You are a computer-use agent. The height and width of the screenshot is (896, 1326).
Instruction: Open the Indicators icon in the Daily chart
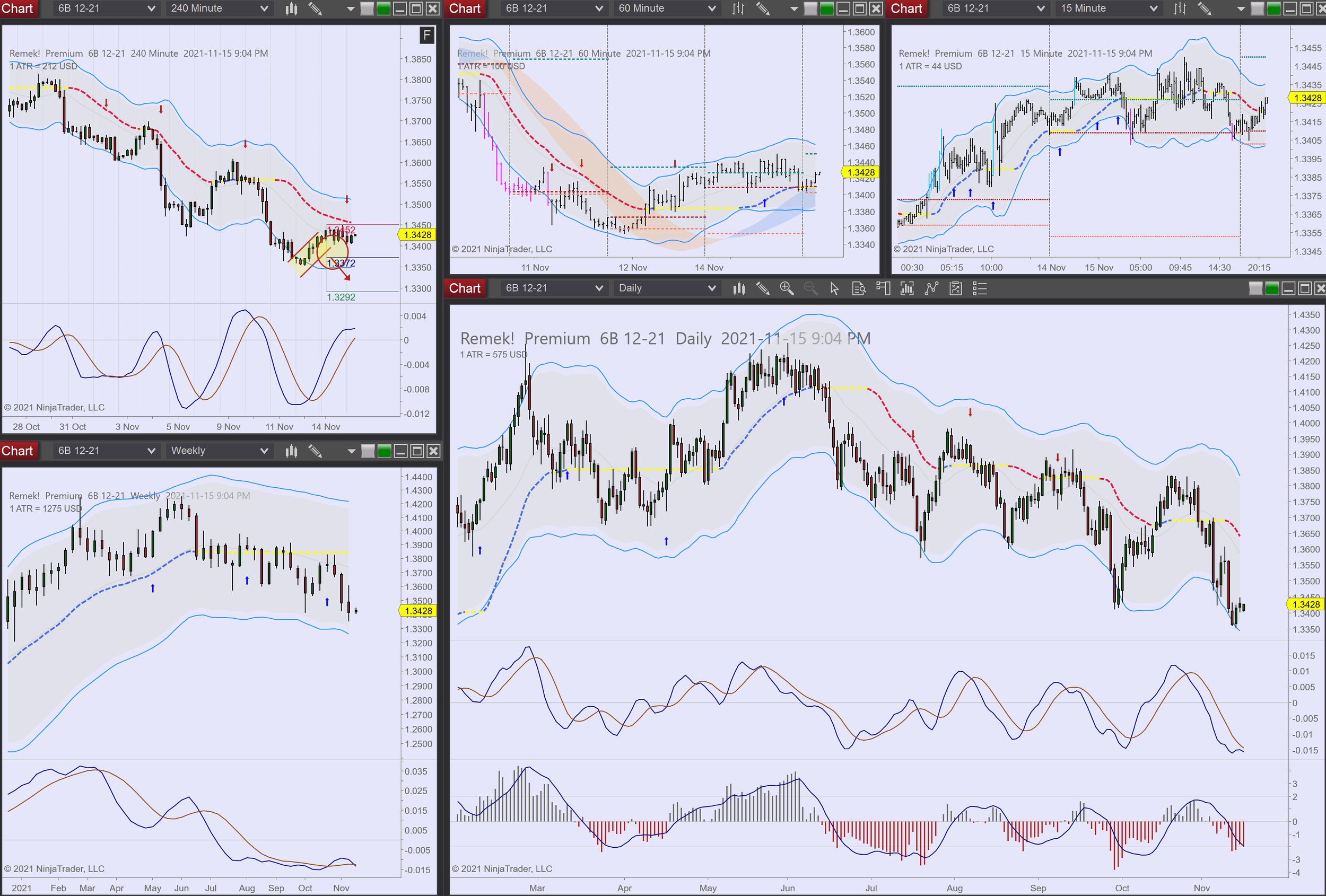click(931, 288)
